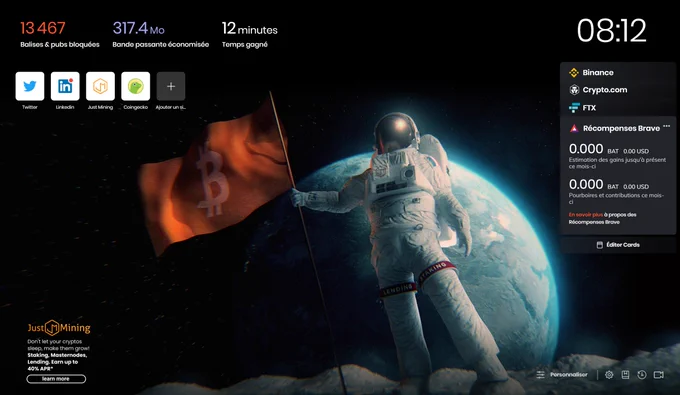Click the Just Mining sponsor logo
The image size is (680, 395).
coord(59,328)
